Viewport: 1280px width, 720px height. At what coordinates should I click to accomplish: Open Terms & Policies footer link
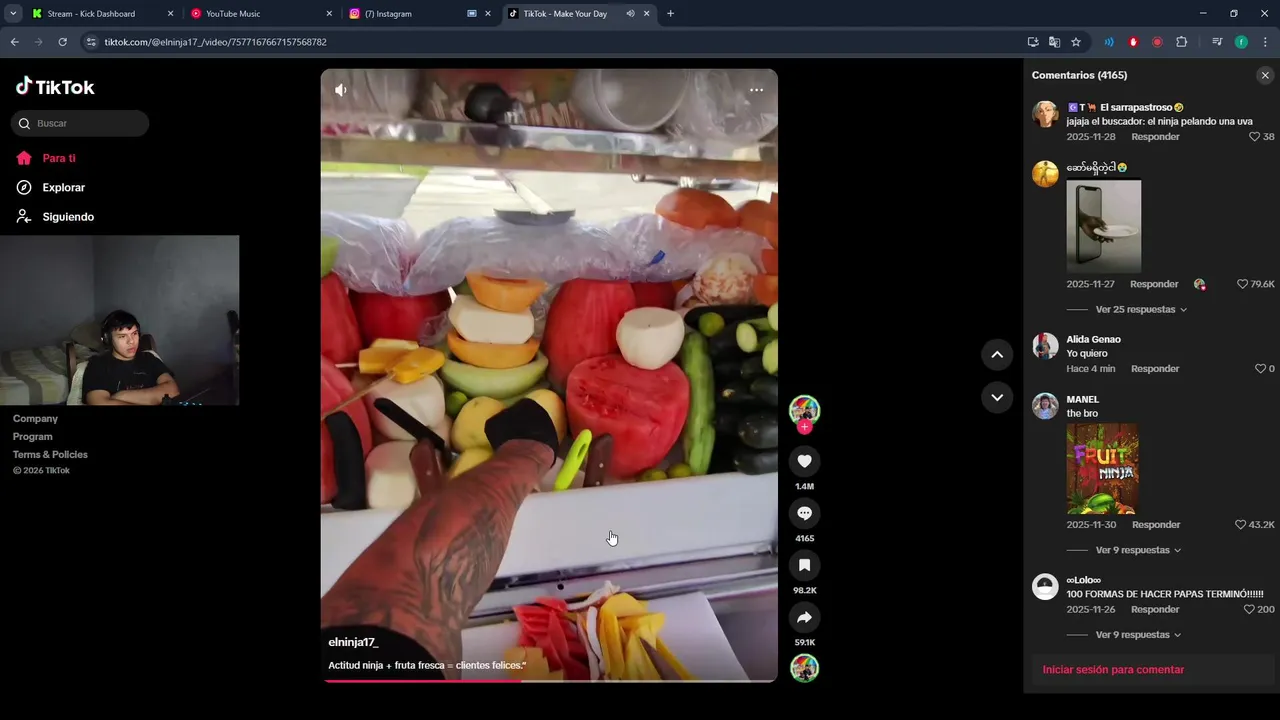point(50,455)
